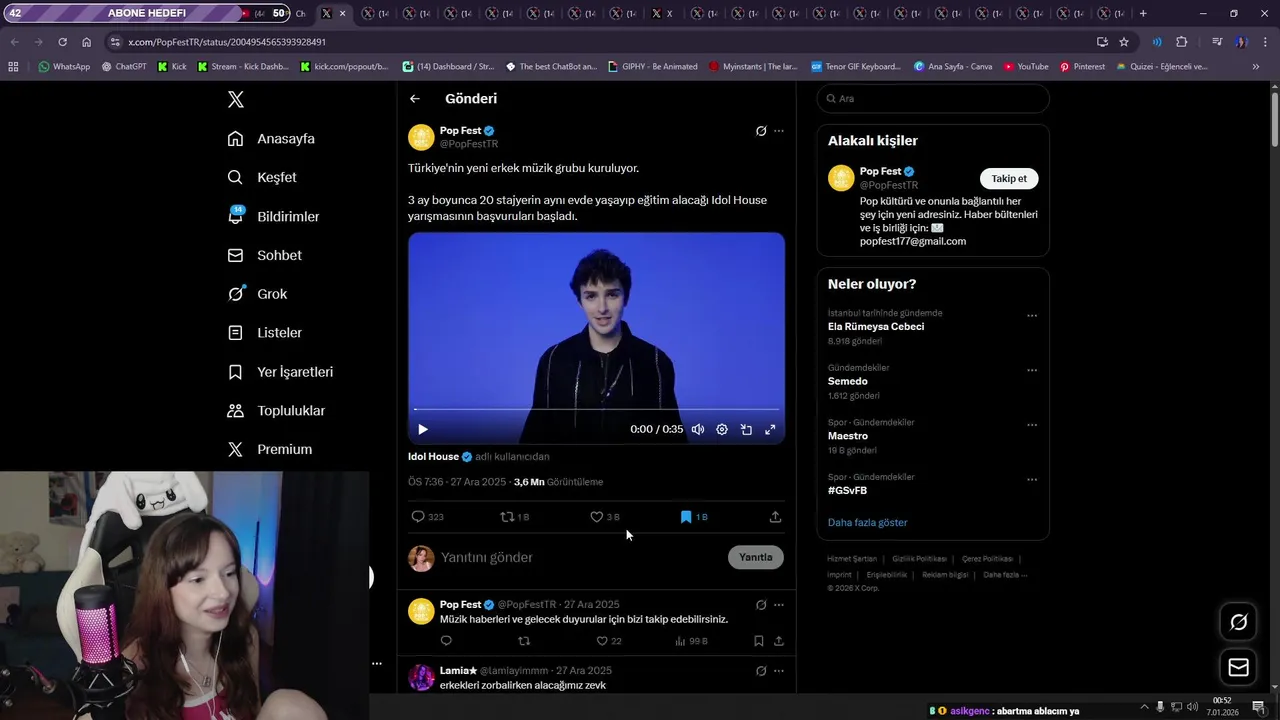Image resolution: width=1280 pixels, height=720 pixels.
Task: Open more options on Pop Fest comment
Action: (779, 605)
